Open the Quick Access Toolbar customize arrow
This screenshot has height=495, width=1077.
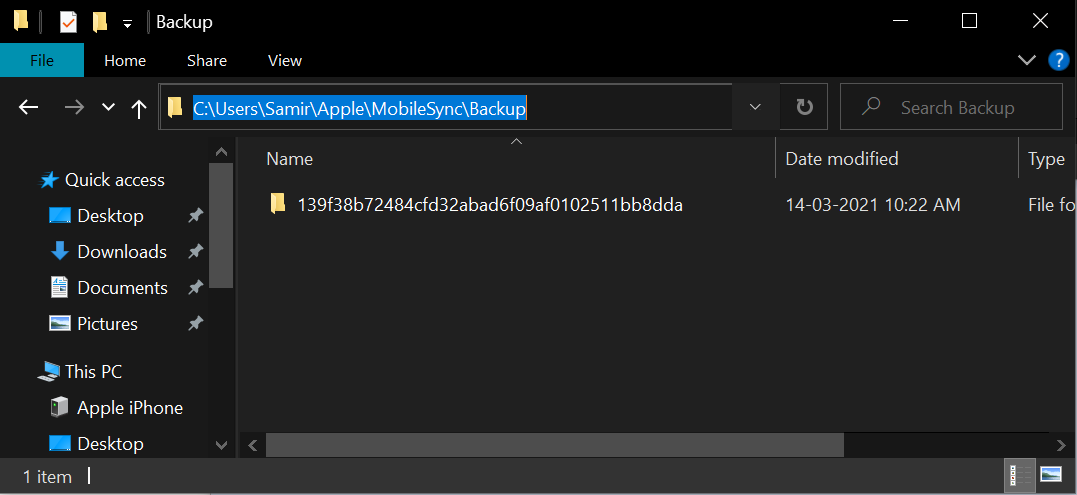(x=127, y=22)
